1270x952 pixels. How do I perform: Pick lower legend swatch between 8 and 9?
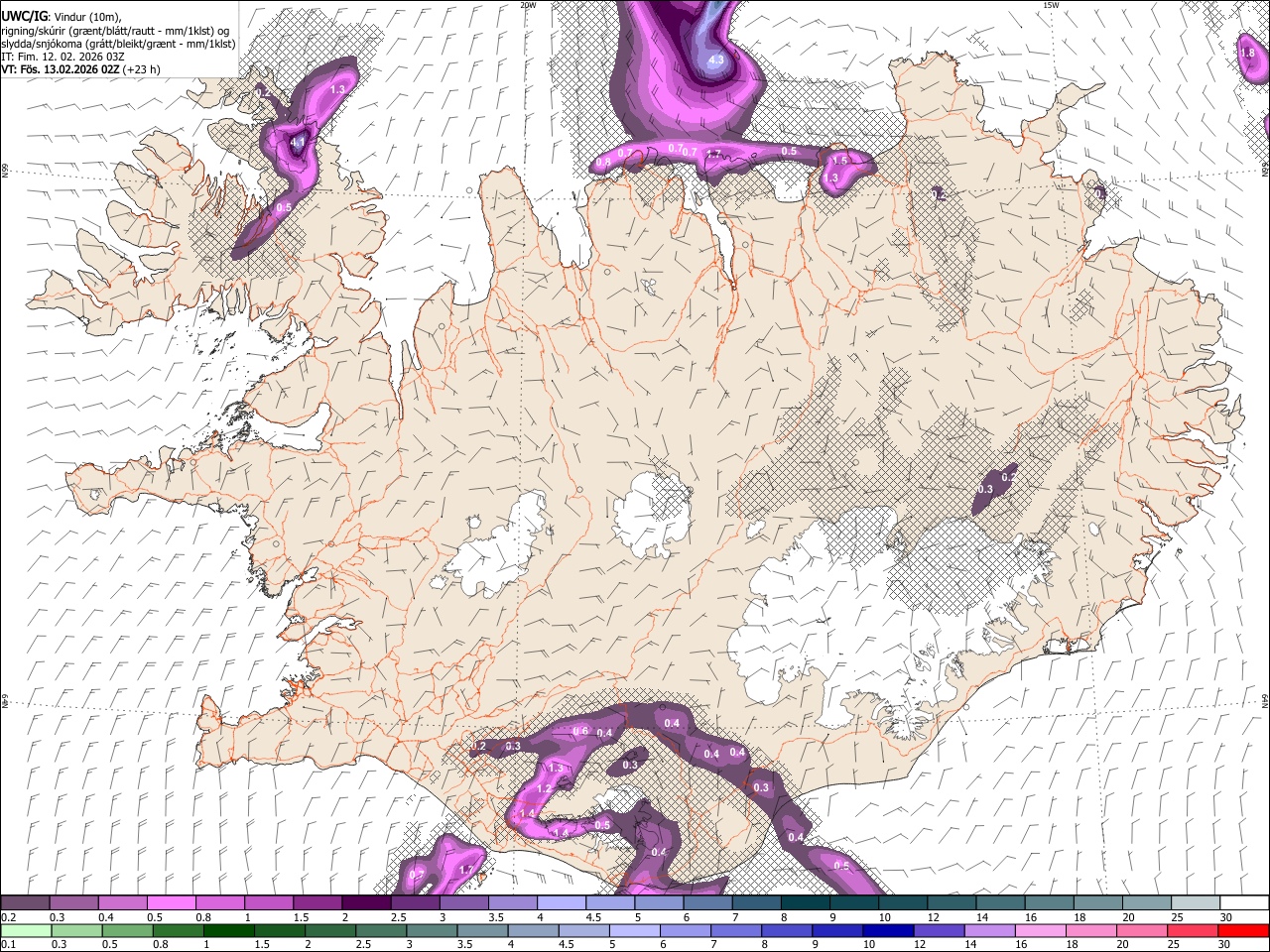pos(788,930)
